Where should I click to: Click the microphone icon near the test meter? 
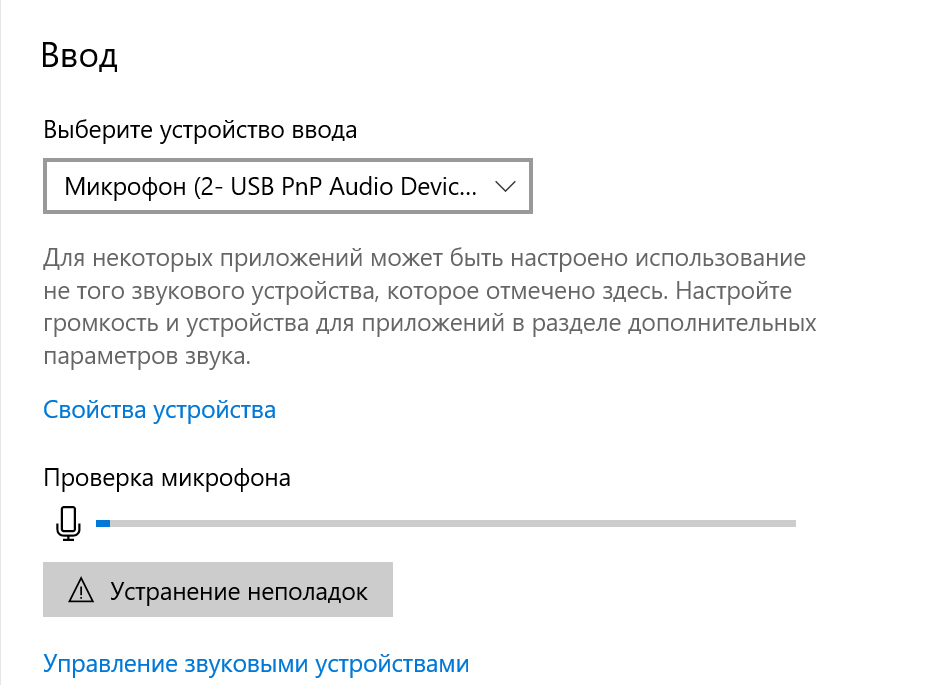pos(67,521)
